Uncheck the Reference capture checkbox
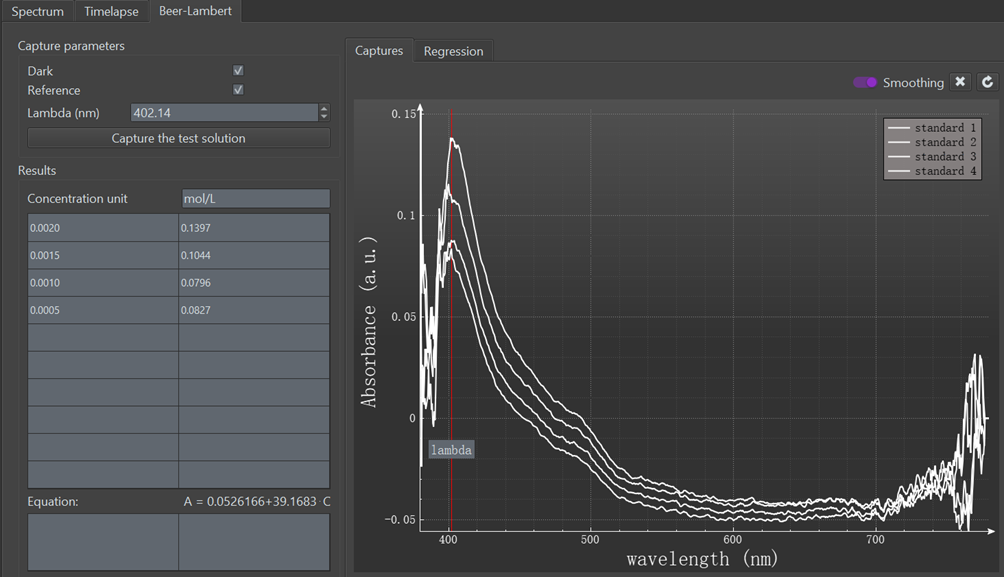This screenshot has width=1004, height=577. point(238,90)
